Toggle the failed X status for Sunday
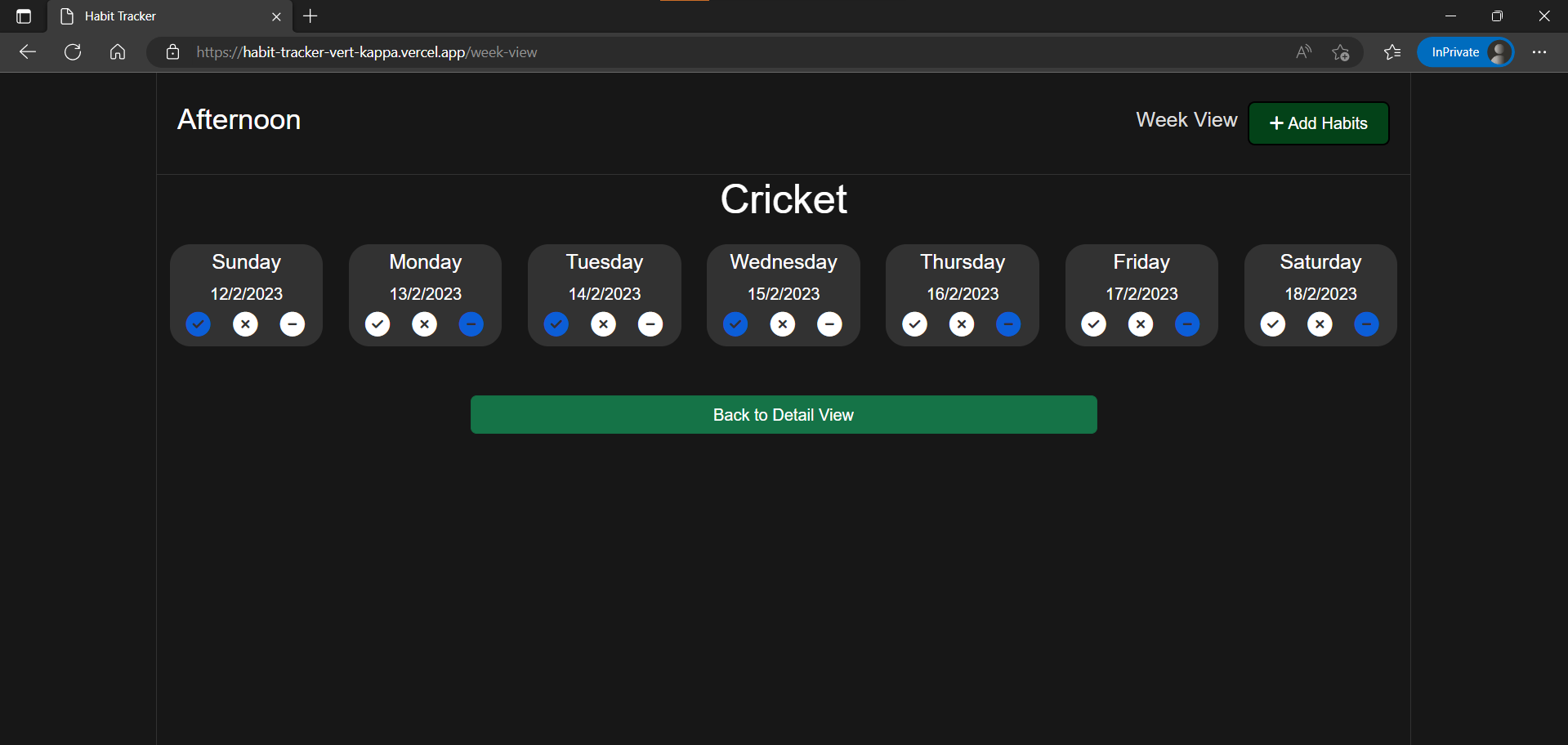This screenshot has height=745, width=1568. pyautogui.click(x=245, y=324)
